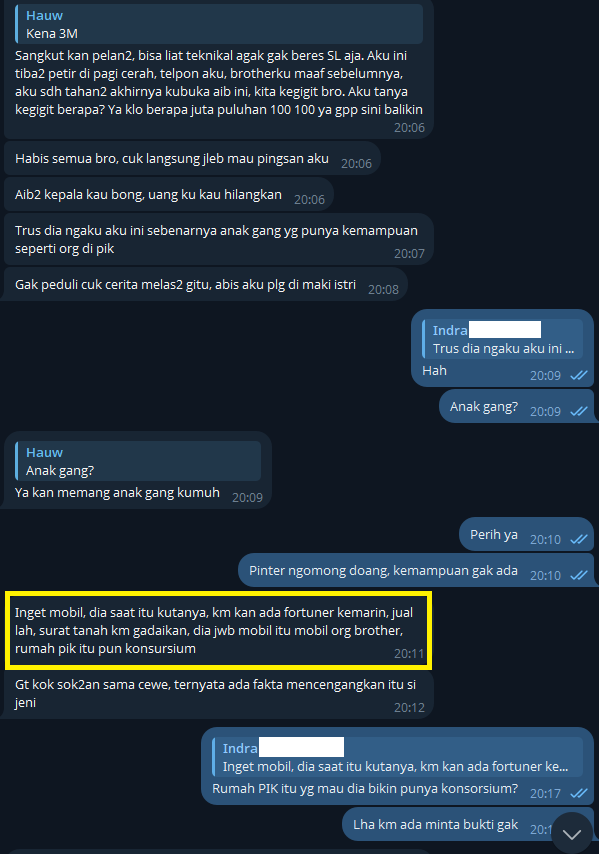Image resolution: width=599 pixels, height=854 pixels.
Task: Click the highlighted message about fortuner
Action: coord(218,630)
